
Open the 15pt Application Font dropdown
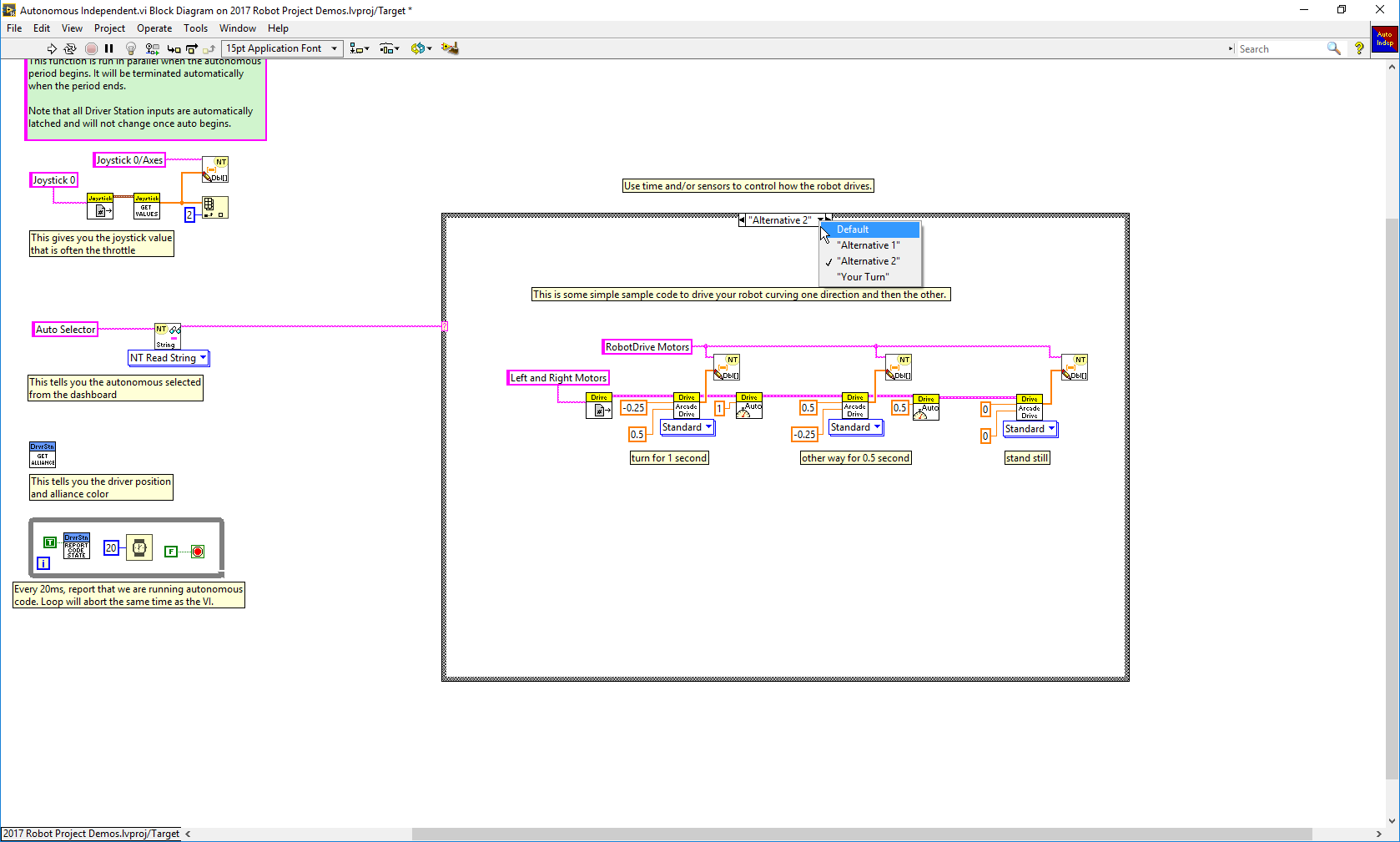(282, 48)
